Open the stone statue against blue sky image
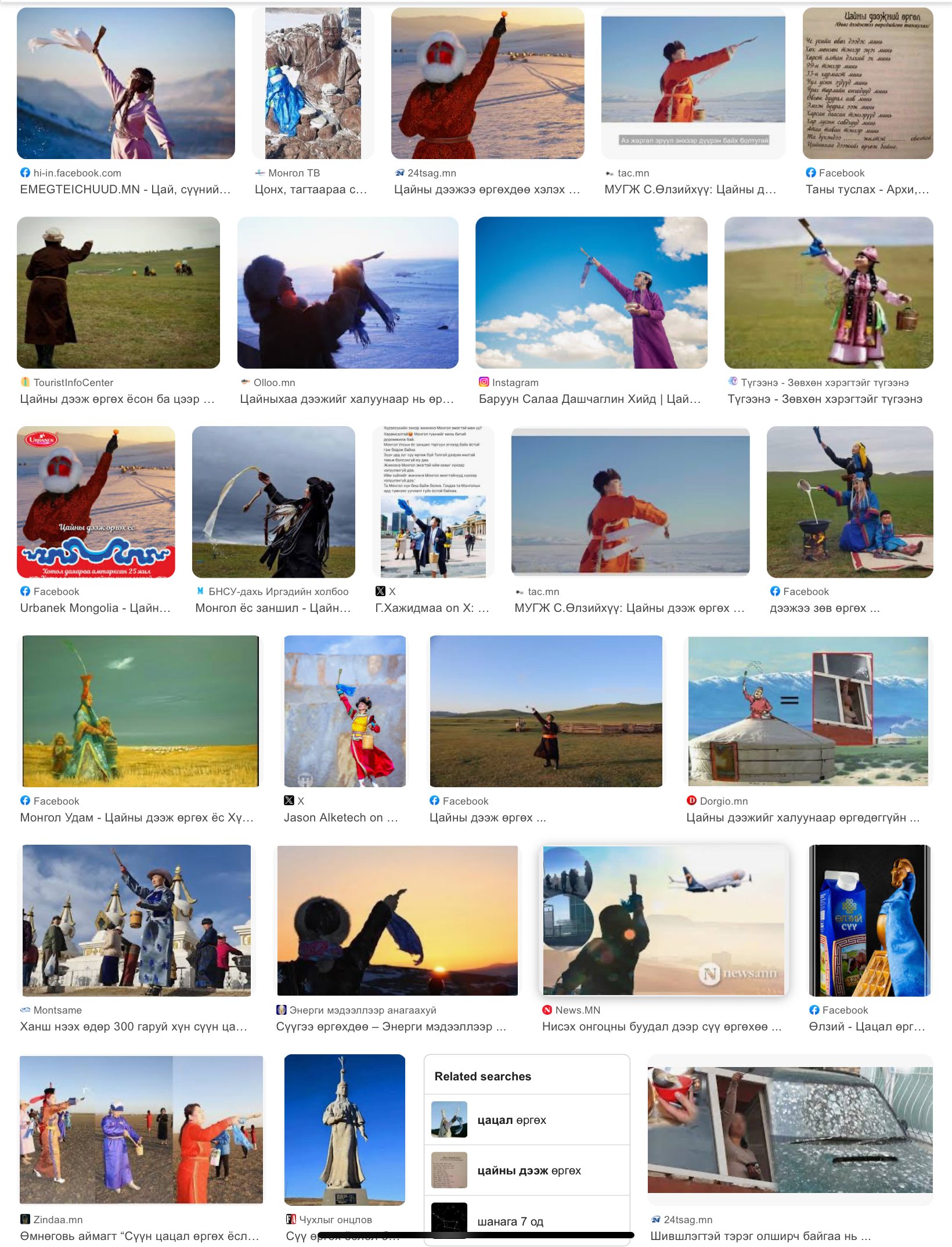Image resolution: width=952 pixels, height=1247 pixels. coord(345,1130)
